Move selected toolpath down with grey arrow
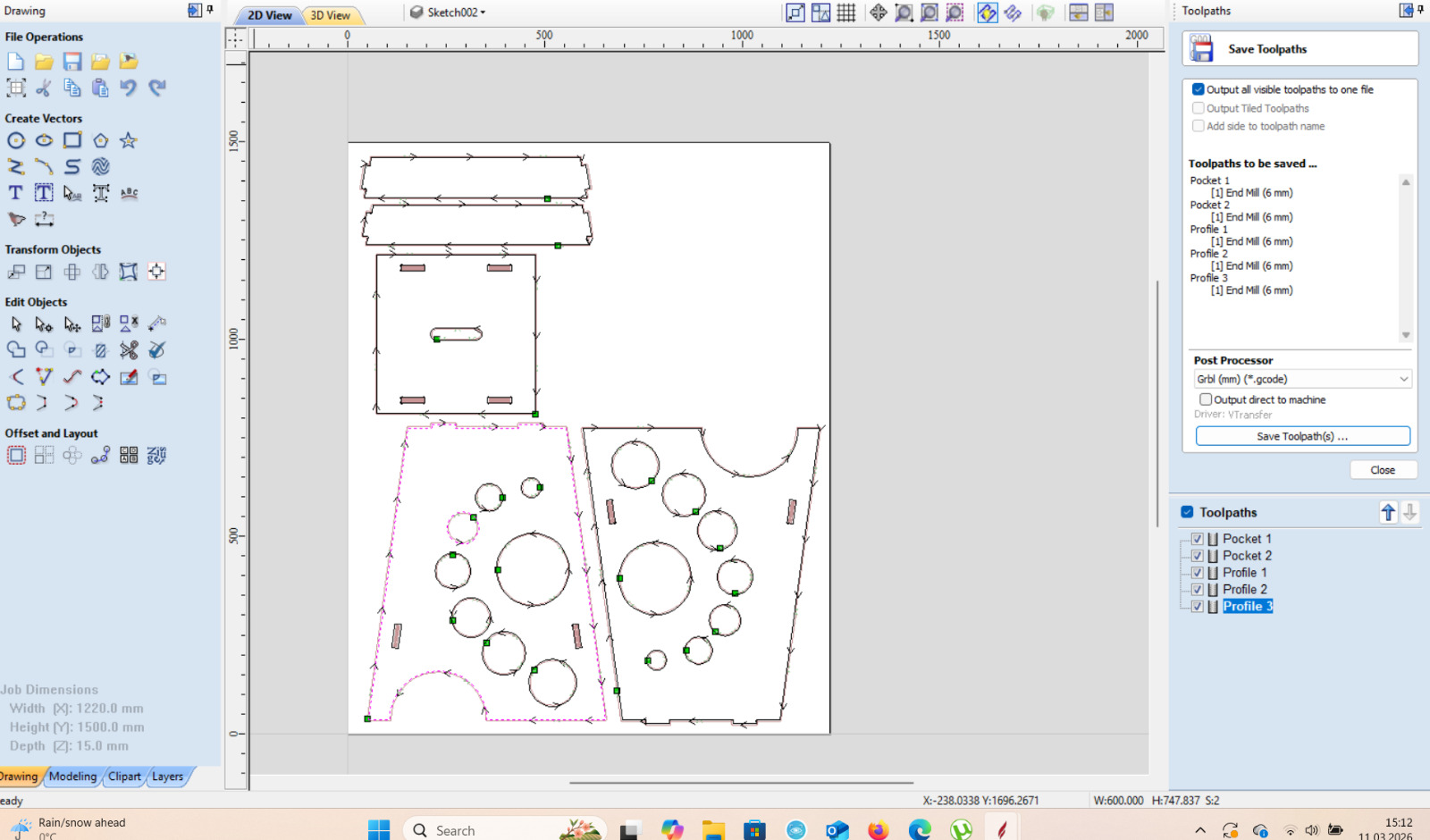Screen dimensions: 1430x840 tap(1409, 512)
